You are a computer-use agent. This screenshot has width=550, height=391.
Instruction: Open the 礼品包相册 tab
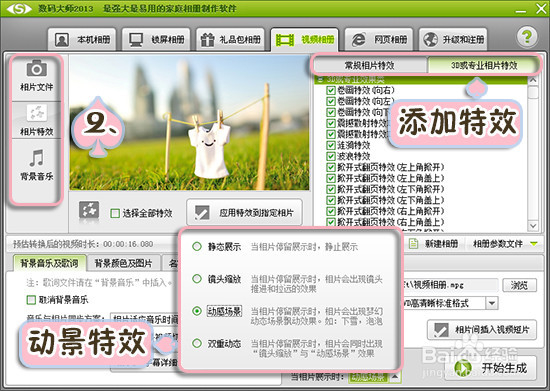230,39
